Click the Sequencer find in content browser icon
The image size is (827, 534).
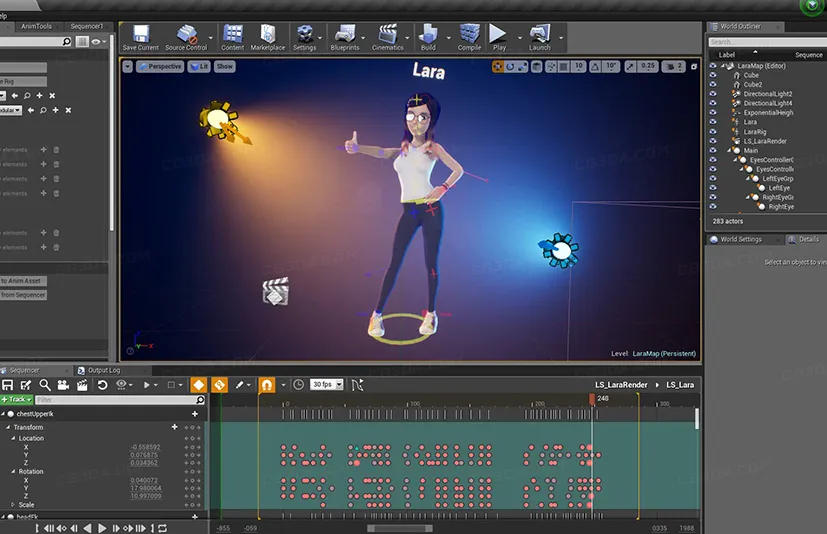click(45, 385)
